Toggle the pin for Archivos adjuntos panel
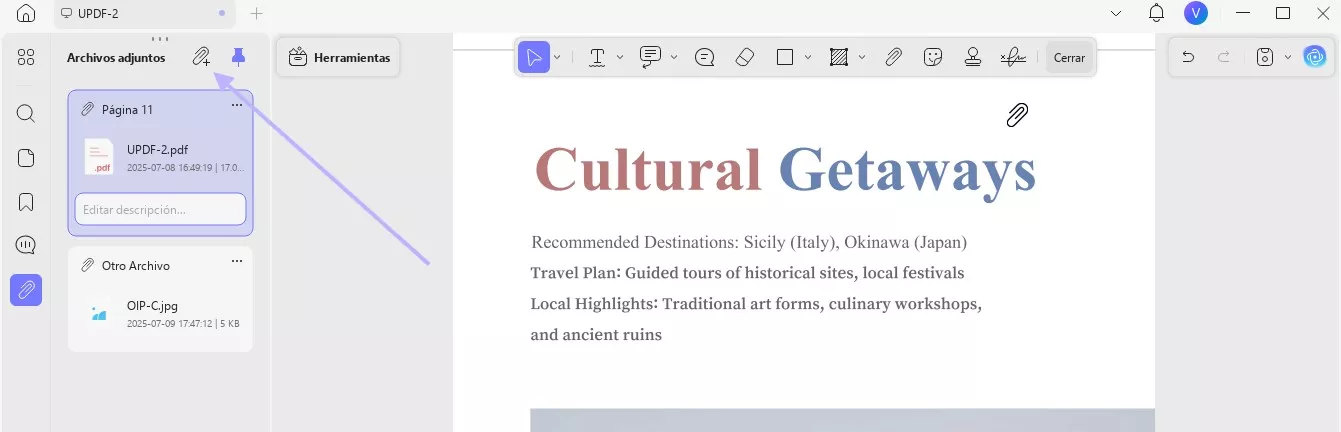Screen dimensions: 1341x432 (238, 57)
